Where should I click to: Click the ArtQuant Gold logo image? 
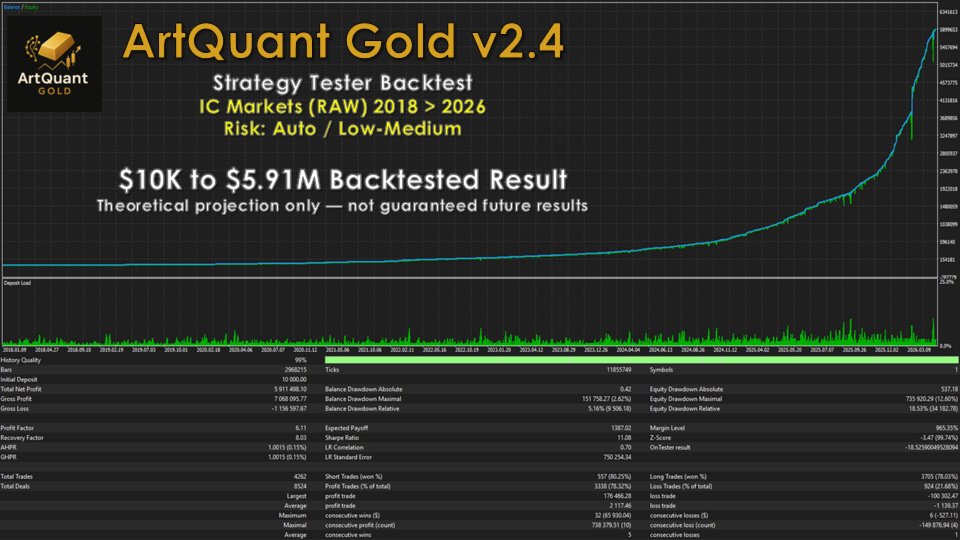point(54,64)
